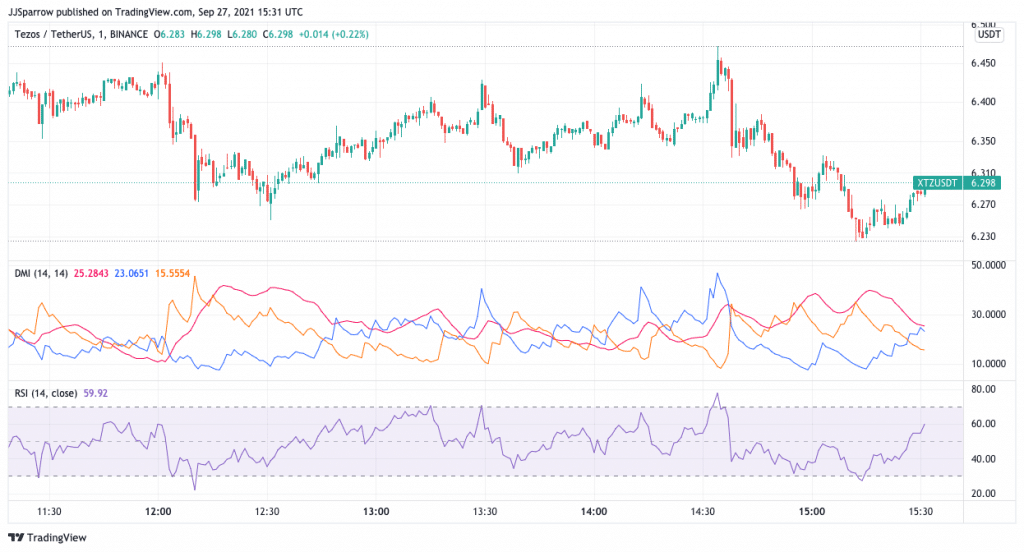1024x552 pixels.
Task: Click the 15:00 time axis label
Action: [812, 511]
